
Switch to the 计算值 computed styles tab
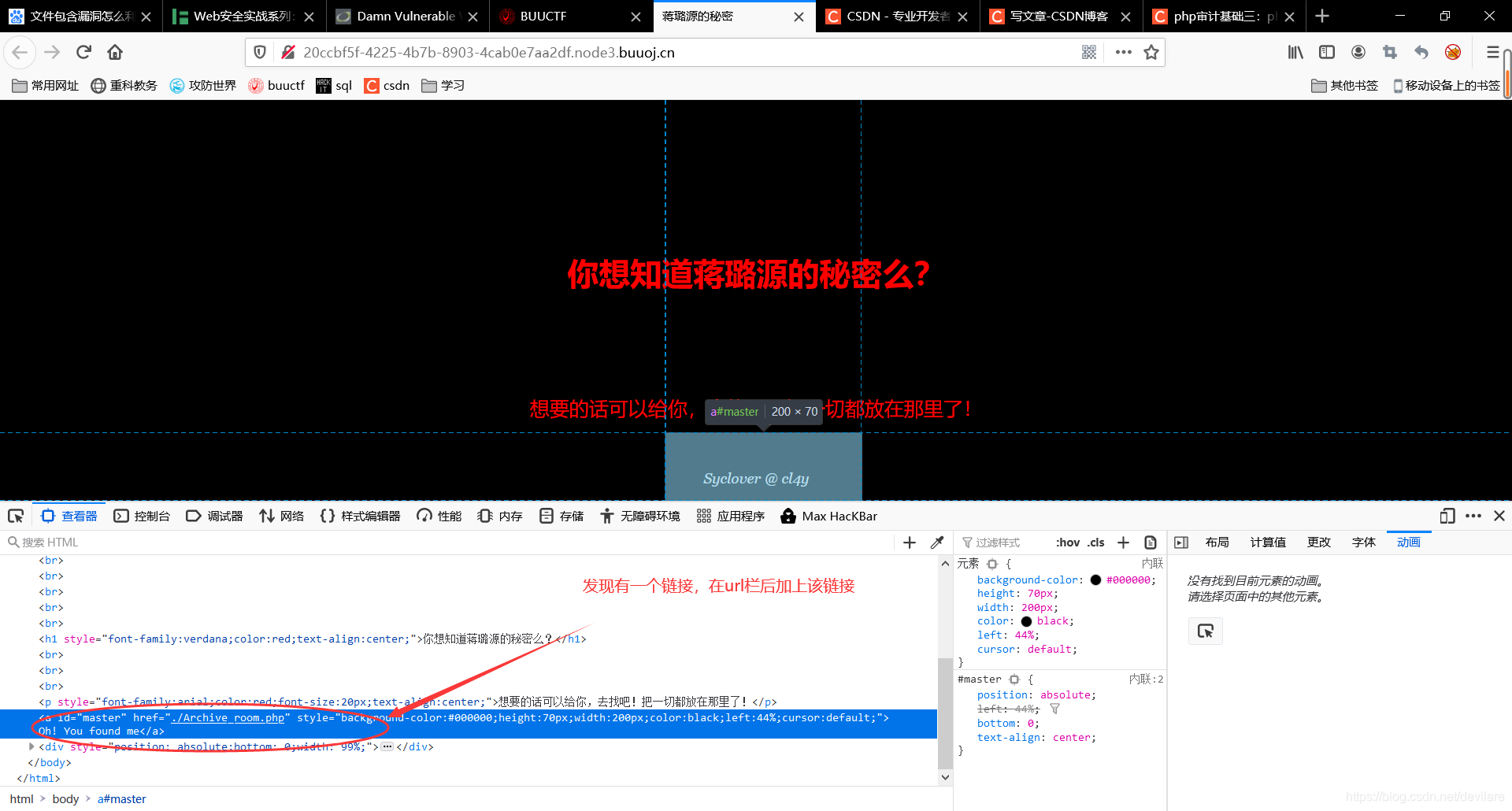coord(1267,542)
